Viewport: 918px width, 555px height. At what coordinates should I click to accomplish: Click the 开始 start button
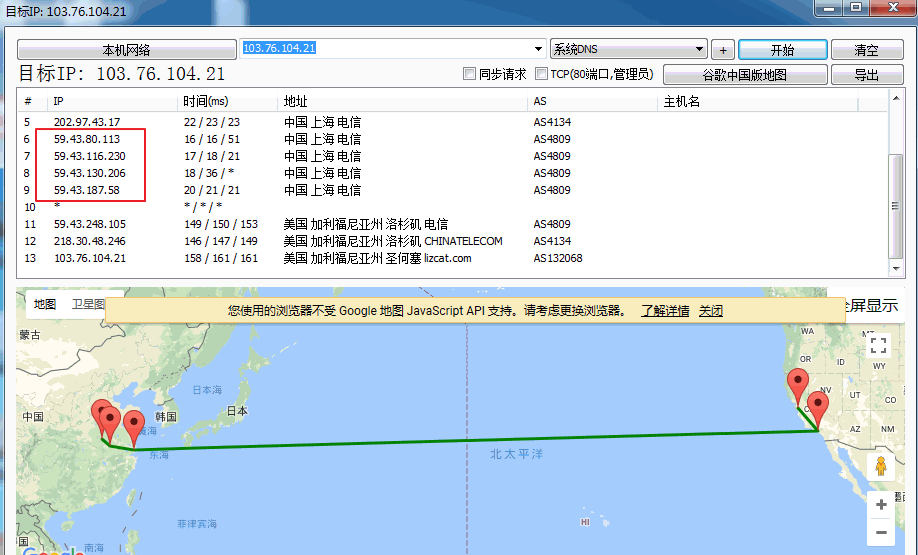783,50
